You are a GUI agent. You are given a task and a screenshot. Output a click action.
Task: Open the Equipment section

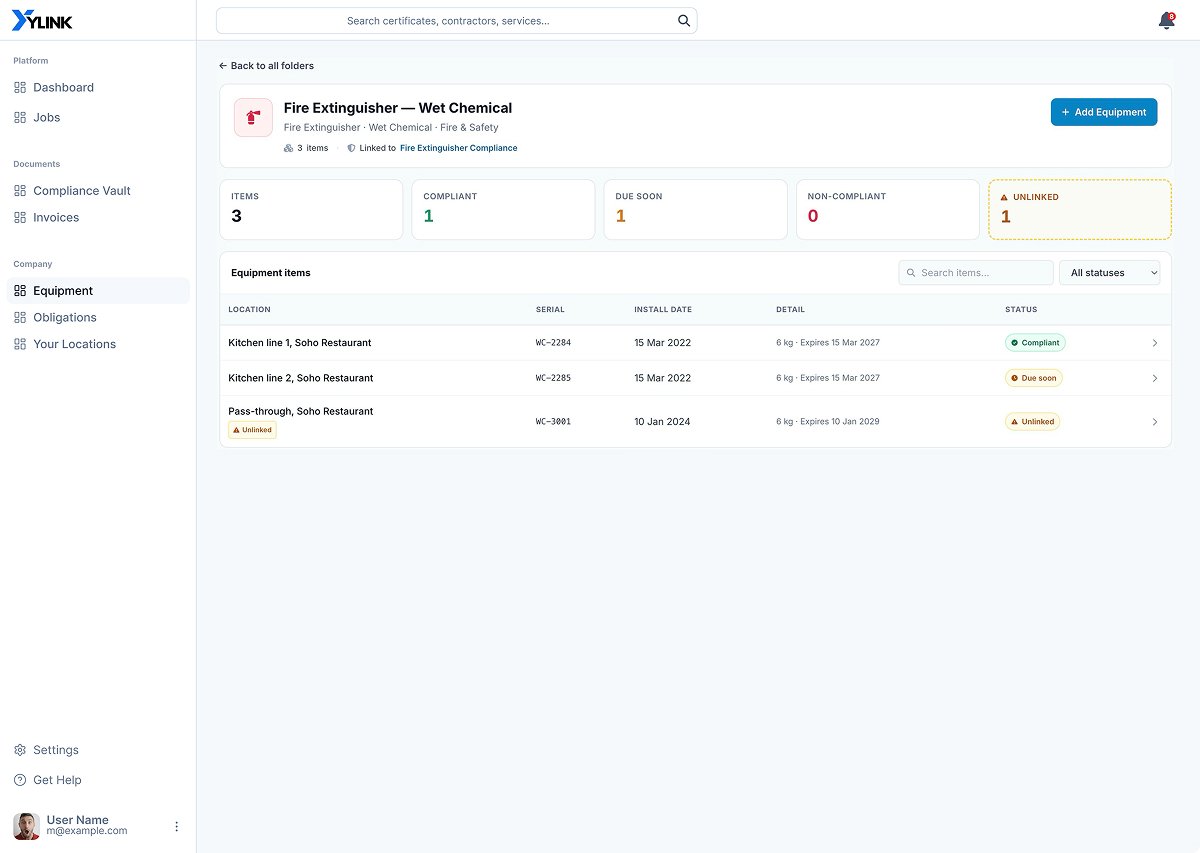point(98,291)
